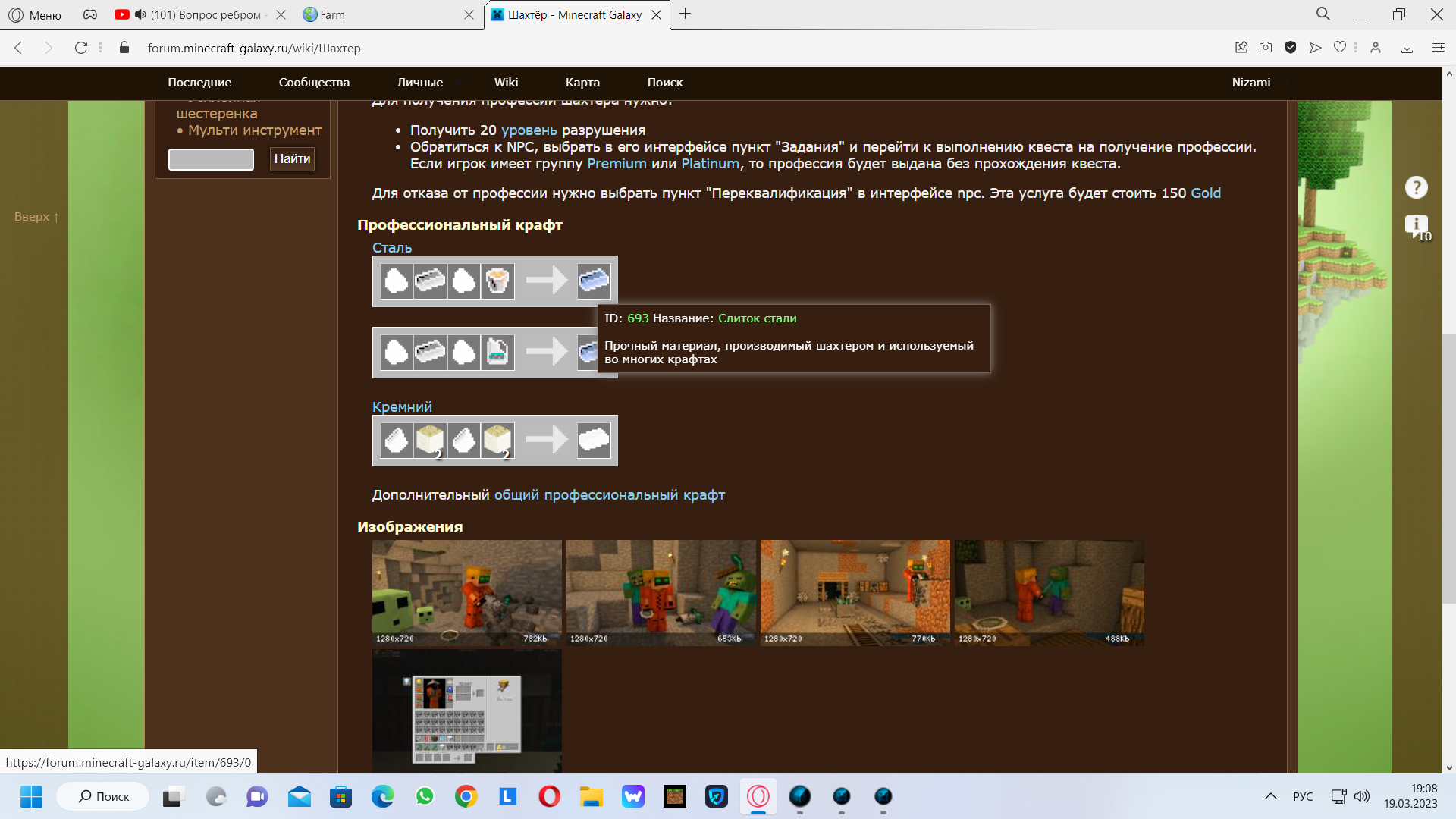This screenshot has height=819, width=1456.
Task: Add page to bookmarks with heart icon
Action: (1340, 48)
